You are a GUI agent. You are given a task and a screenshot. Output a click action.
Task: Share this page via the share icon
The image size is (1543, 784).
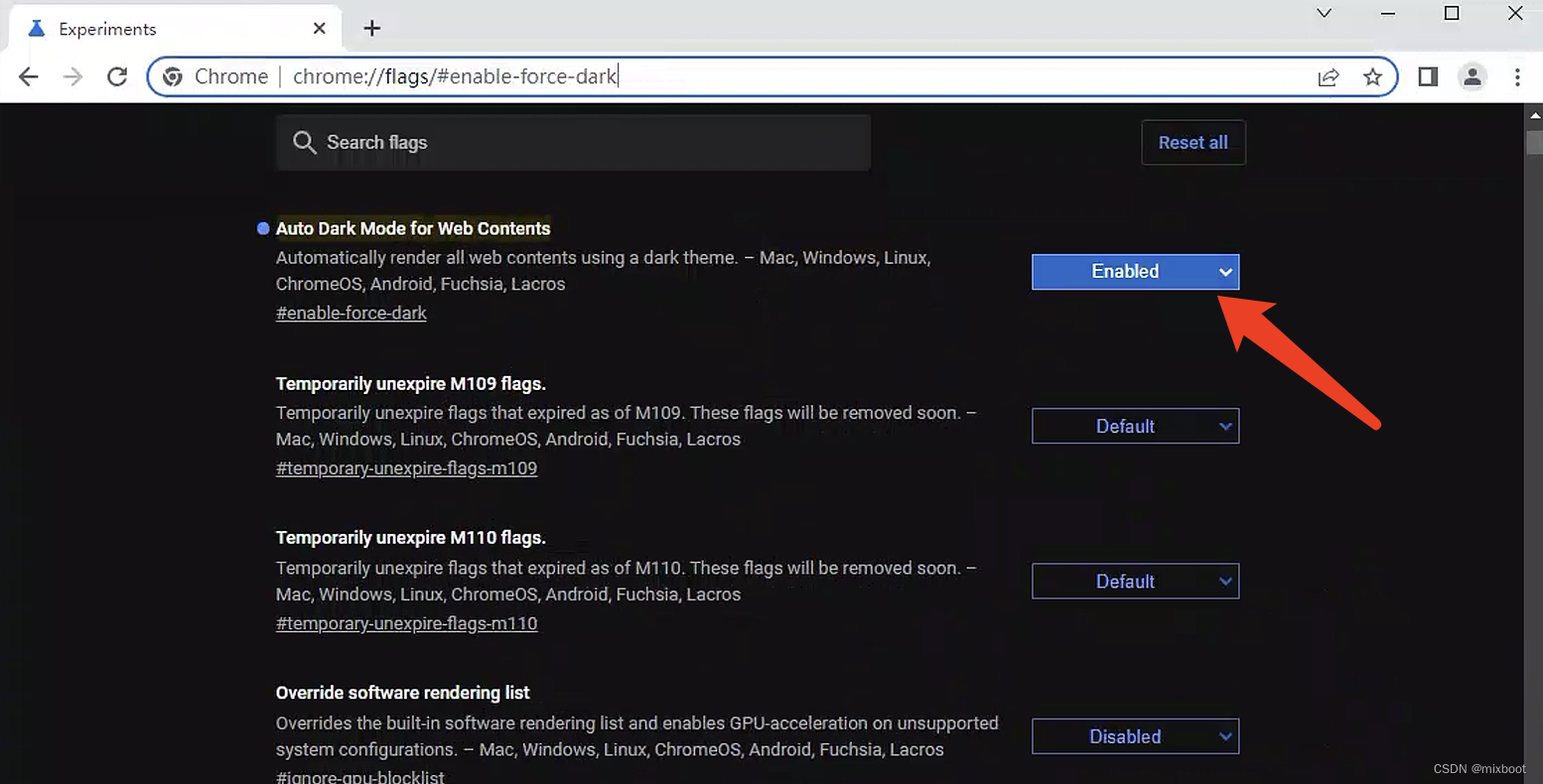click(x=1329, y=76)
